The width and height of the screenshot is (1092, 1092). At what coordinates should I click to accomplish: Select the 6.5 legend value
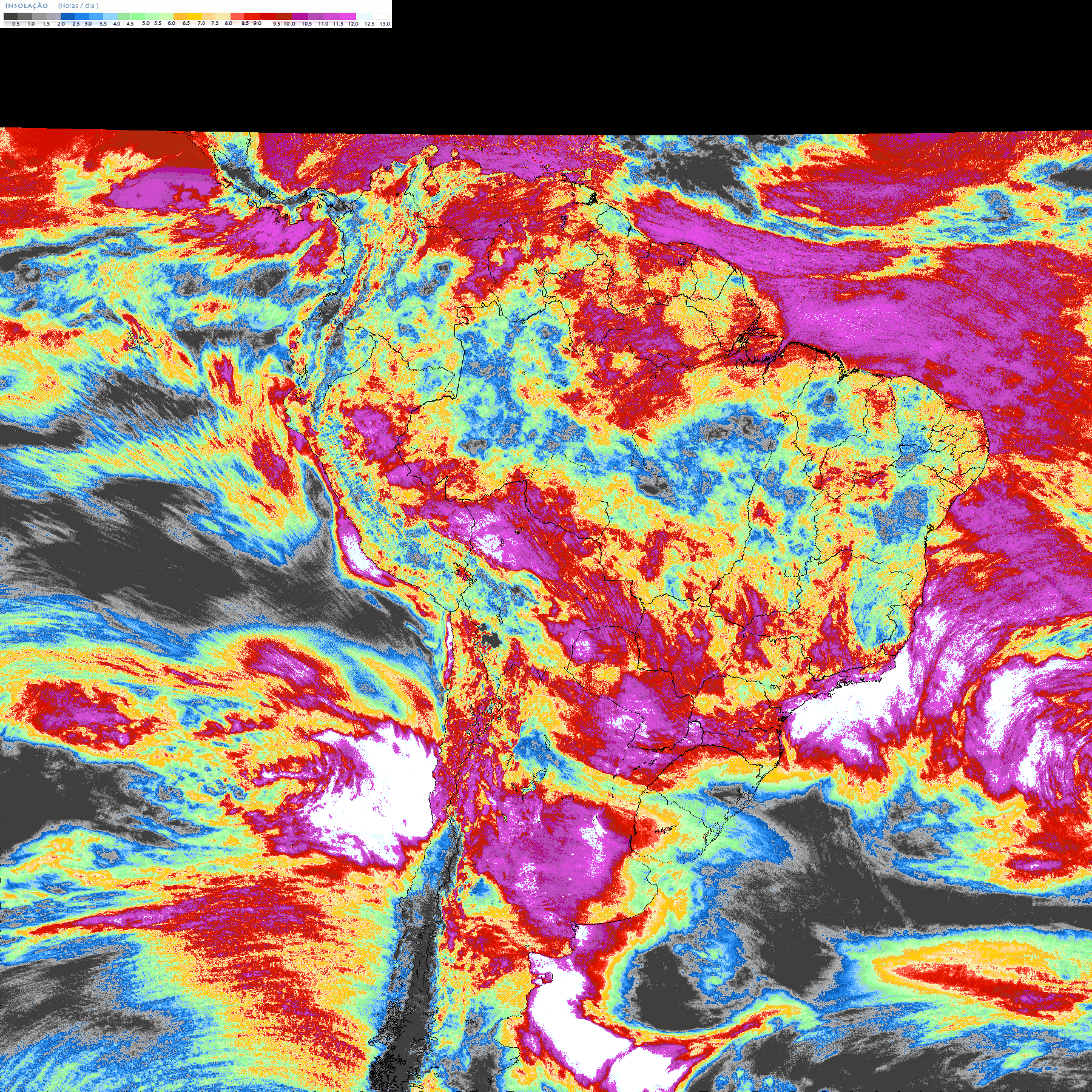186,23
